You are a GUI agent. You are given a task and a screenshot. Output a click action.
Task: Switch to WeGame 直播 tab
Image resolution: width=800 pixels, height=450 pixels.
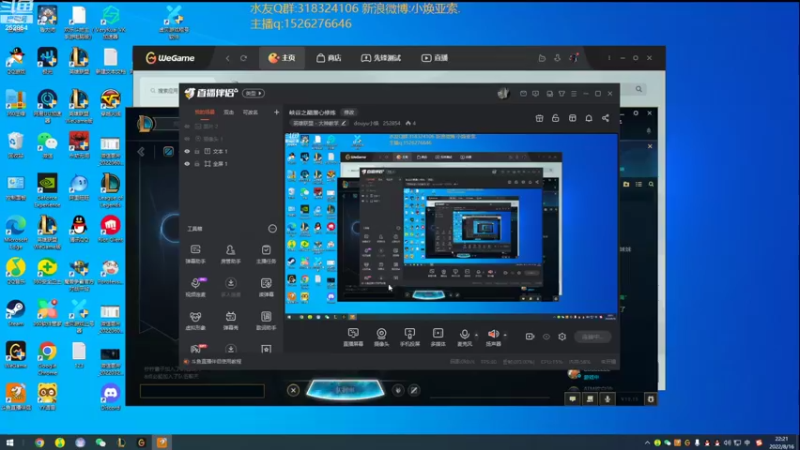(x=434, y=58)
